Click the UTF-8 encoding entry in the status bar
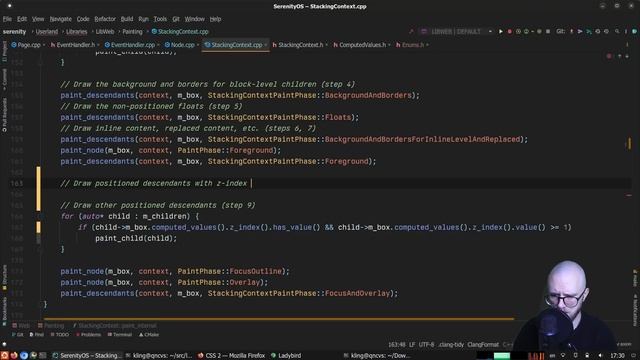Screen dimensions: 640x360 pyautogui.click(x=426, y=344)
